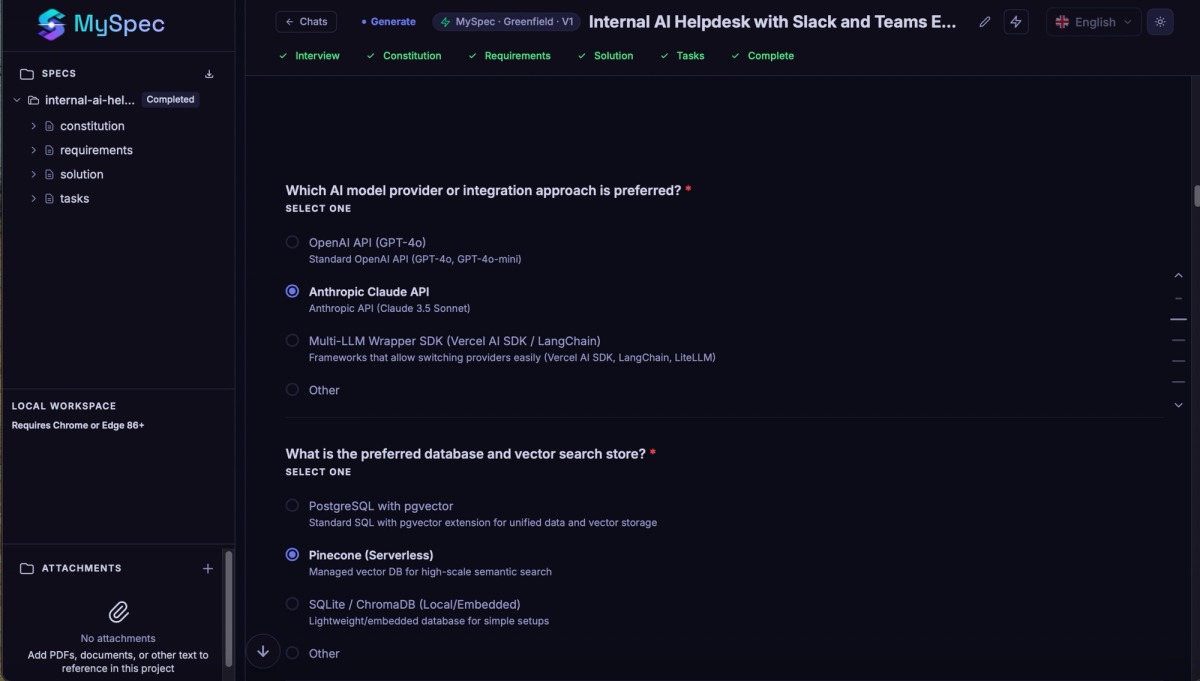Select PostgreSQL with pgvector radio option
Viewport: 1200px width, 681px height.
click(292, 506)
